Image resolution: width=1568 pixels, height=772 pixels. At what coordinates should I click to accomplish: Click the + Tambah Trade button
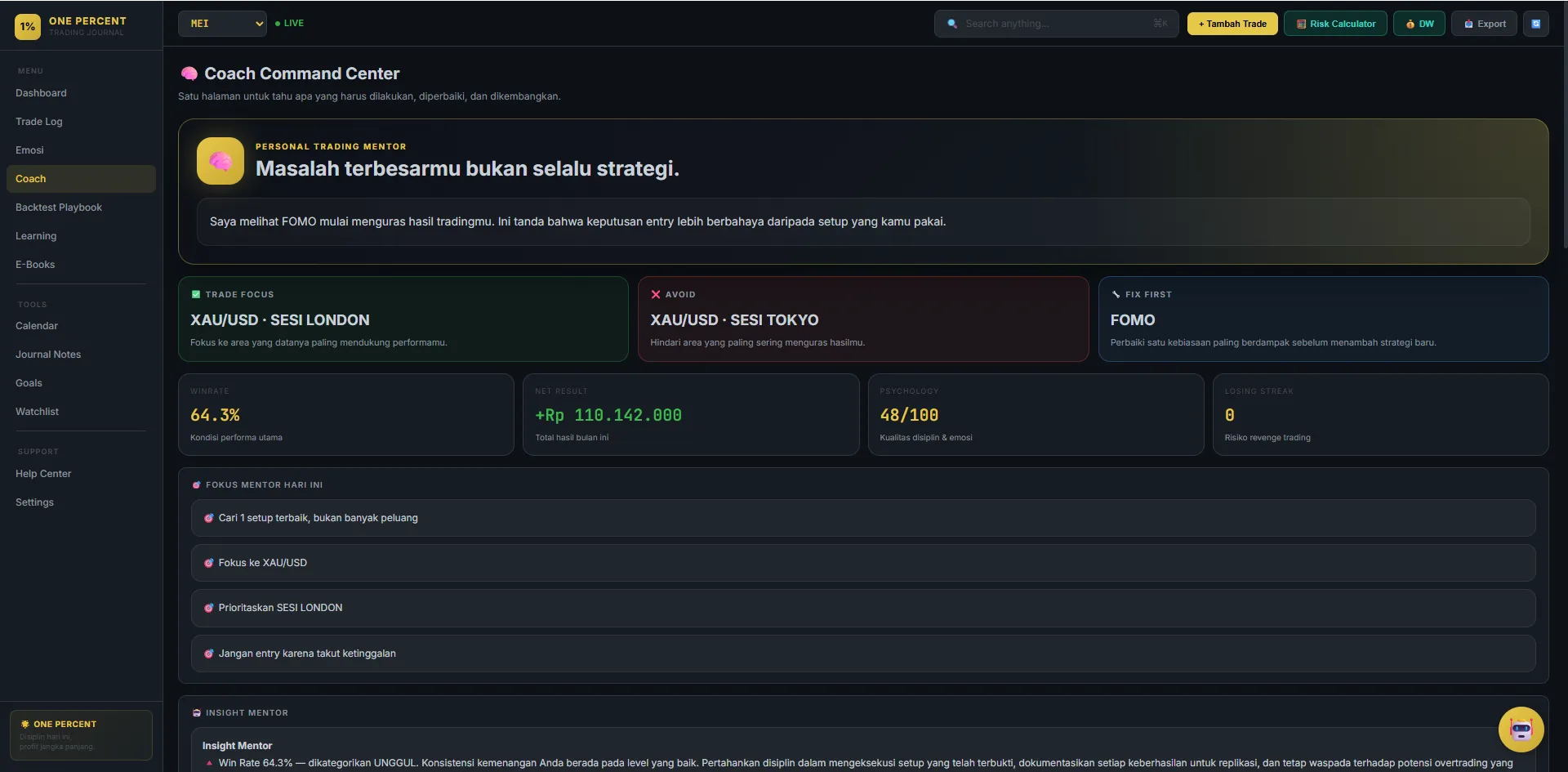click(1232, 24)
